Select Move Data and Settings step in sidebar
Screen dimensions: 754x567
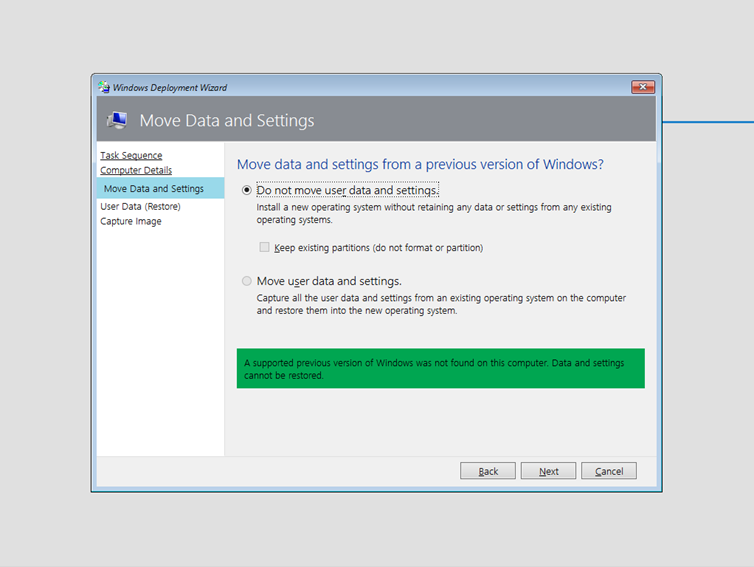coord(160,188)
